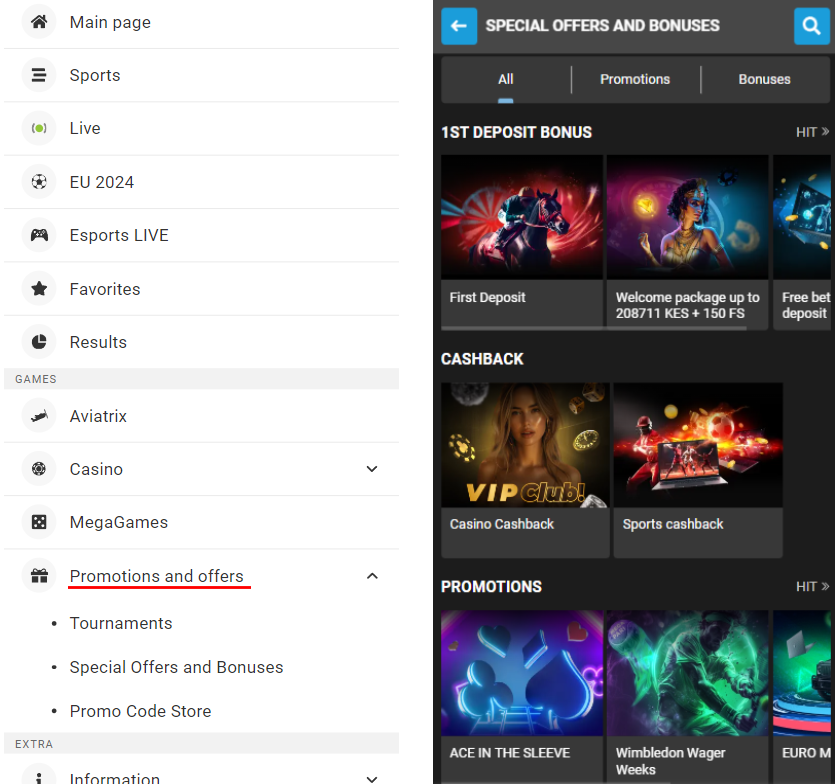Image resolution: width=835 pixels, height=784 pixels.
Task: Open the Tournaments link
Action: pyautogui.click(x=121, y=623)
